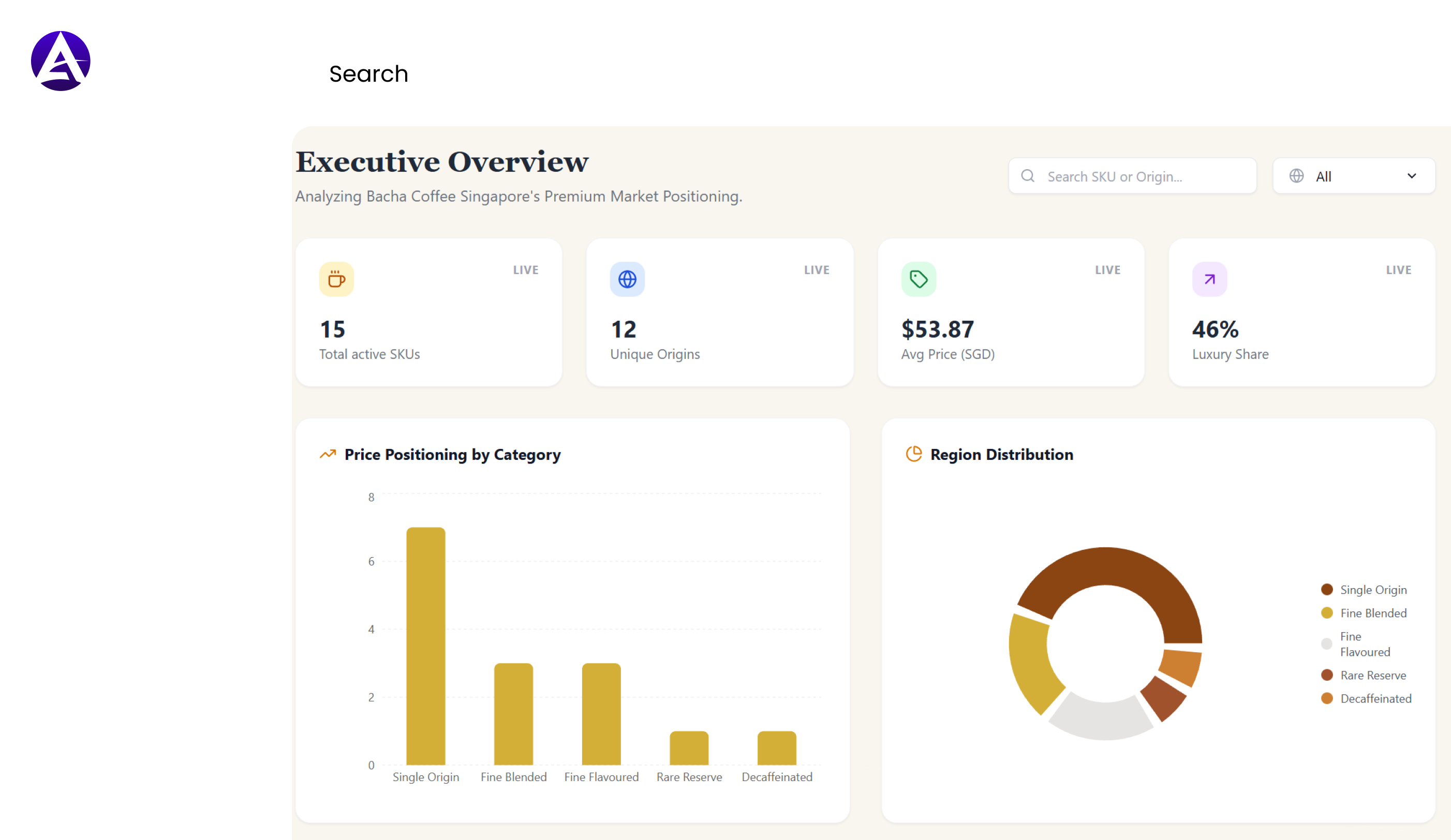
Task: Click the LIVE badge on Avg Price card
Action: [1107, 269]
